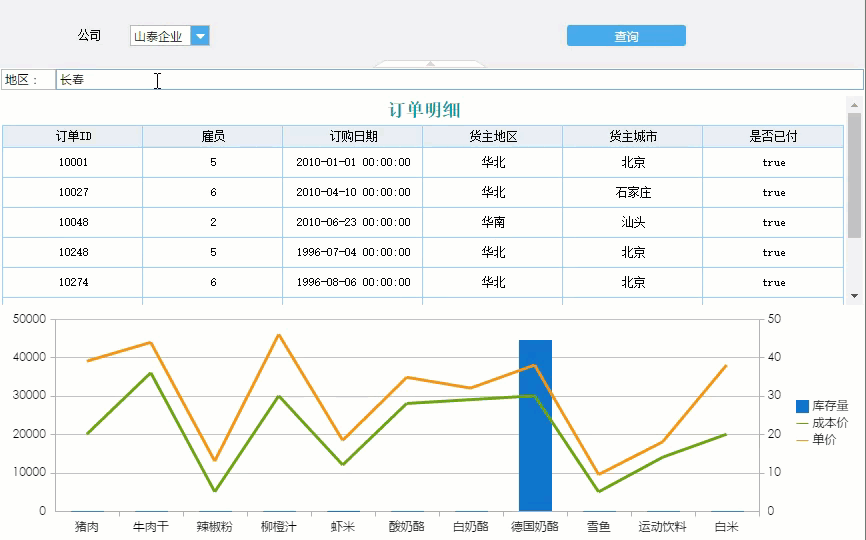Click the 猪肉 axis label
Screen dimensions: 866x540
coord(87,527)
